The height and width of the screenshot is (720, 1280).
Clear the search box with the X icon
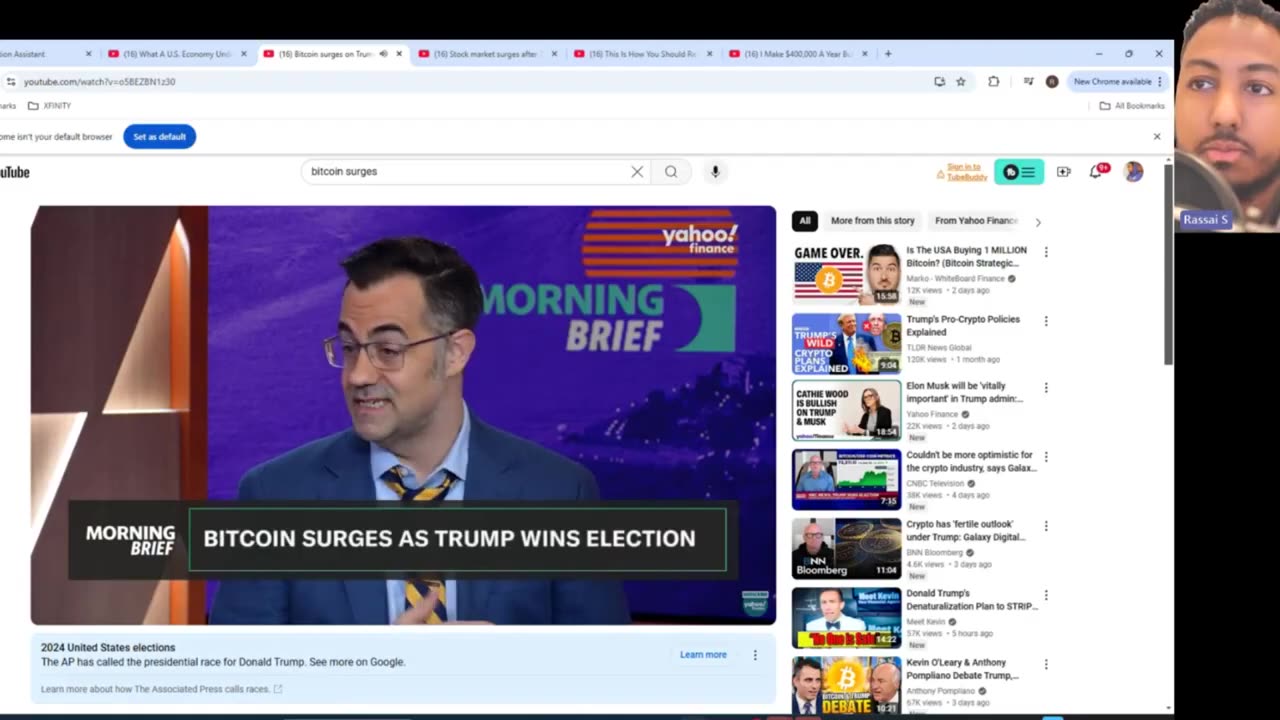[x=637, y=172]
